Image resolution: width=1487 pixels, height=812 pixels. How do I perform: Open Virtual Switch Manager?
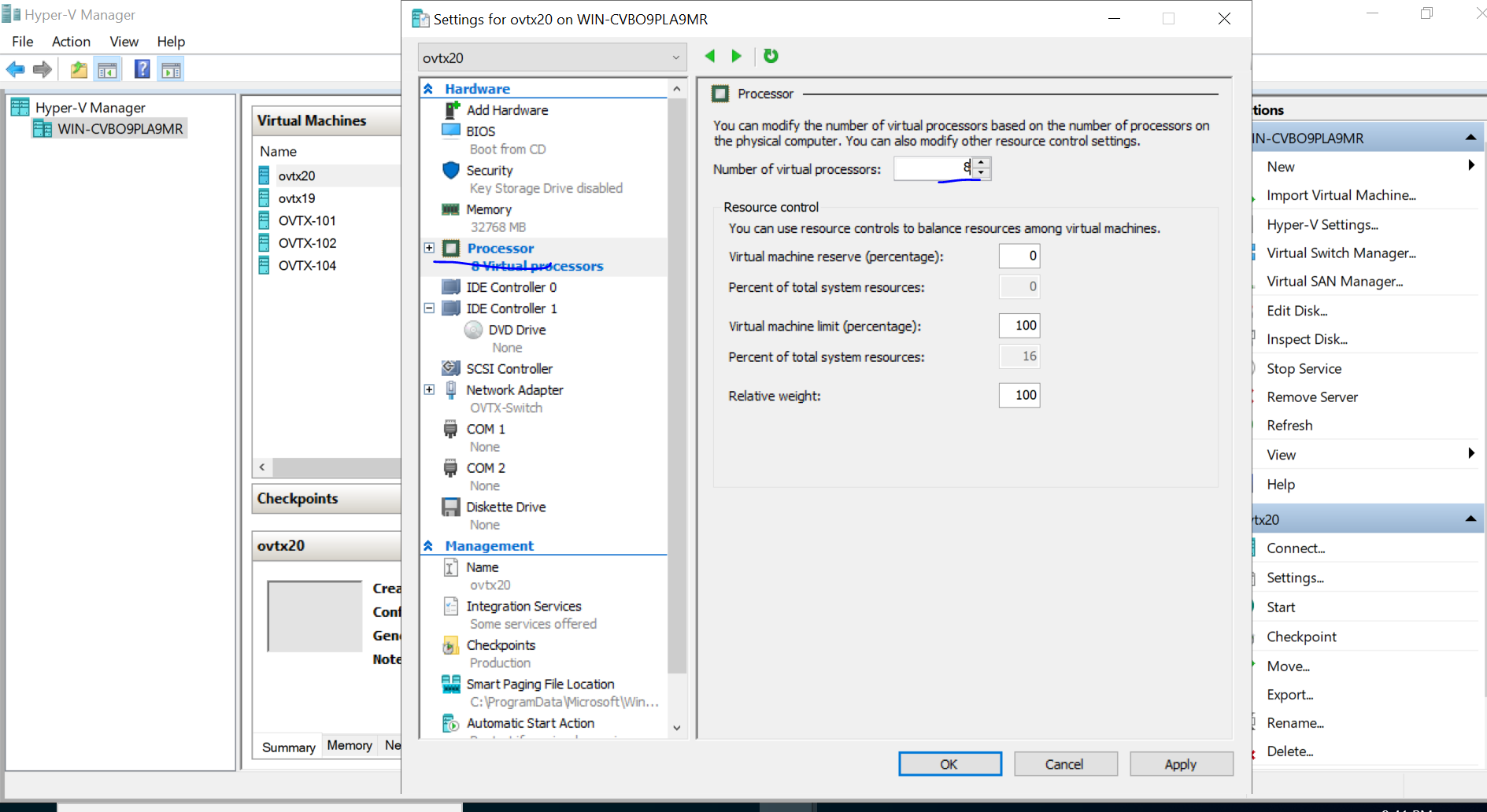[x=1341, y=253]
